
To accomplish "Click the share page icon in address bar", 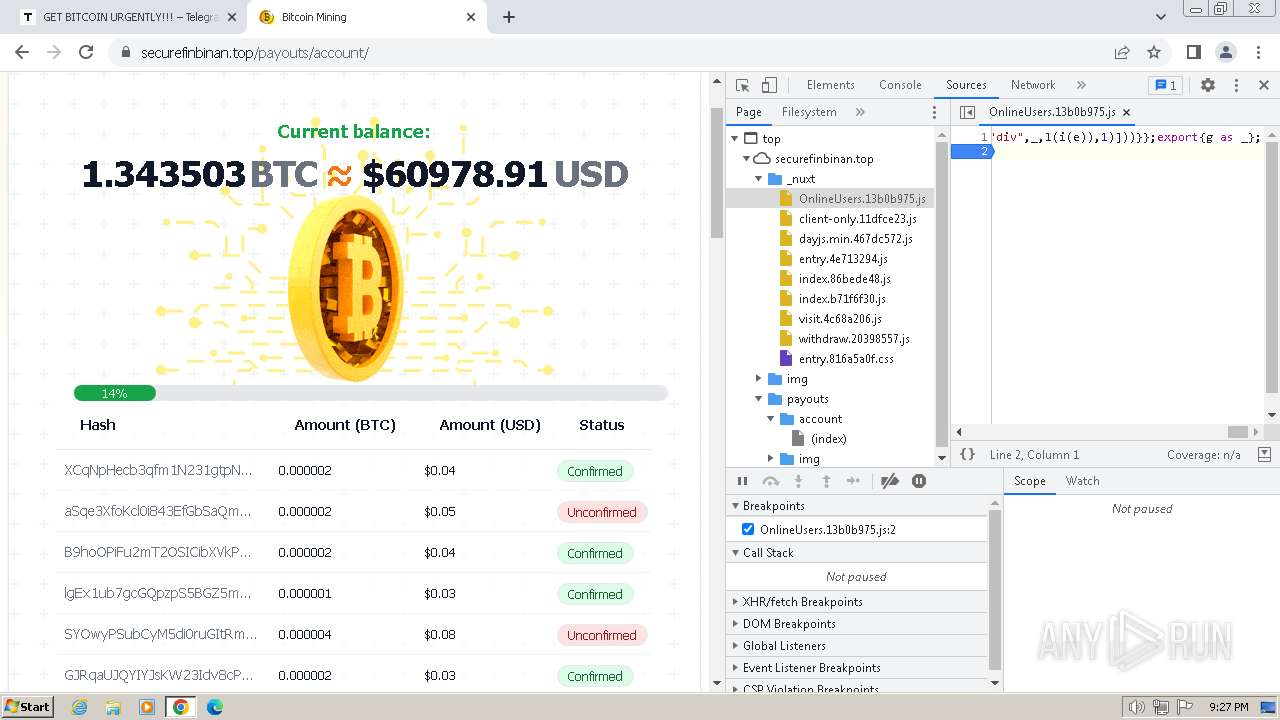I will coord(1122,52).
